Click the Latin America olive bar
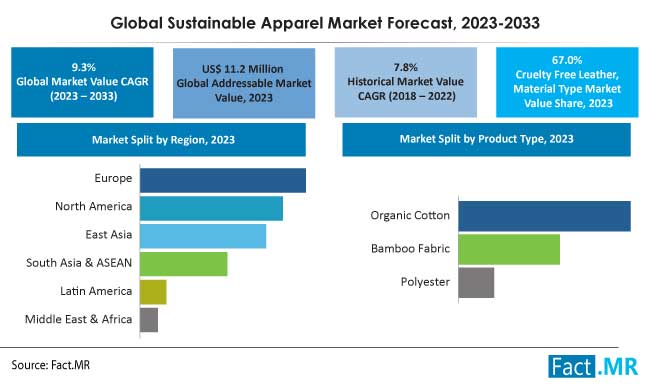This screenshot has height=385, width=650. point(153,292)
